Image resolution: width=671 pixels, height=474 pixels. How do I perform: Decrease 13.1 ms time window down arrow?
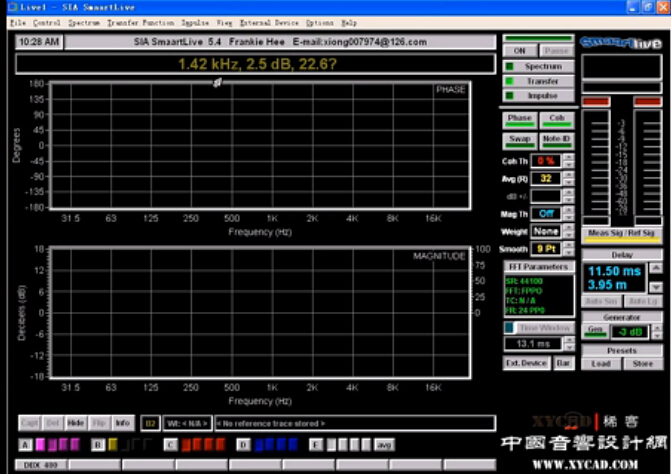[x=569, y=347]
